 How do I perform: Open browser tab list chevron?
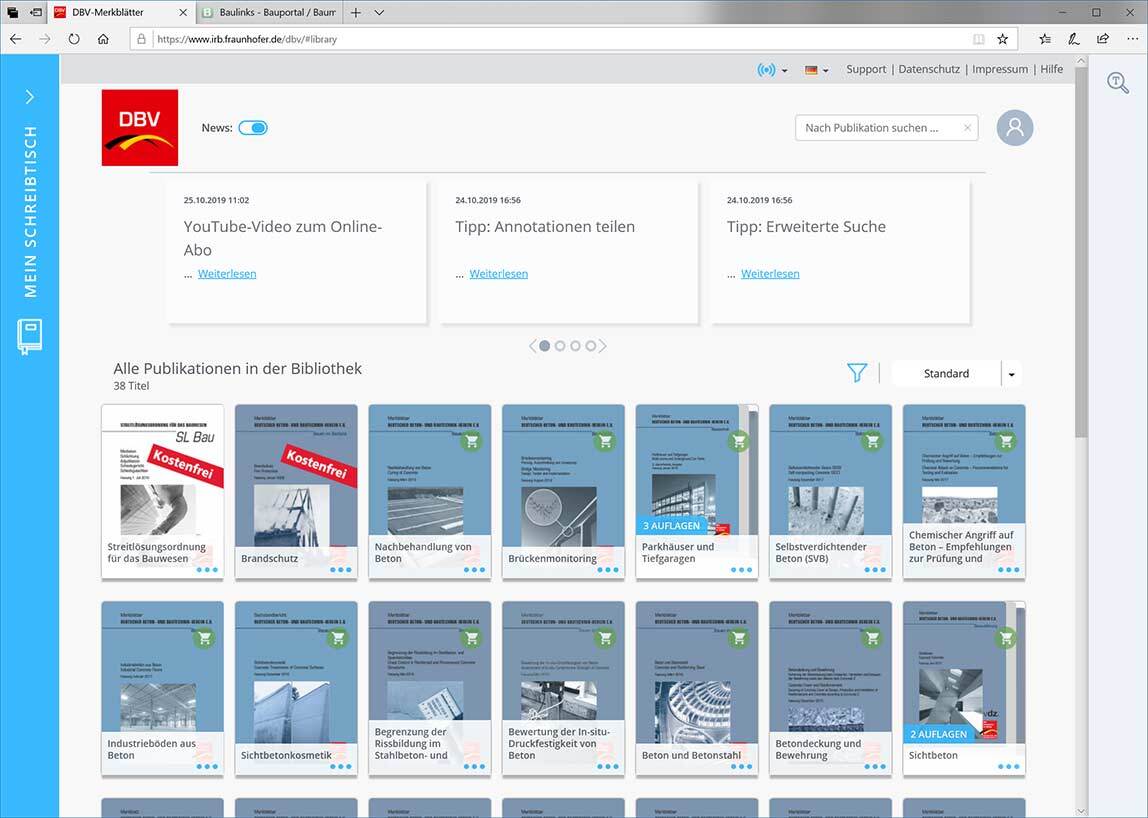pyautogui.click(x=379, y=12)
